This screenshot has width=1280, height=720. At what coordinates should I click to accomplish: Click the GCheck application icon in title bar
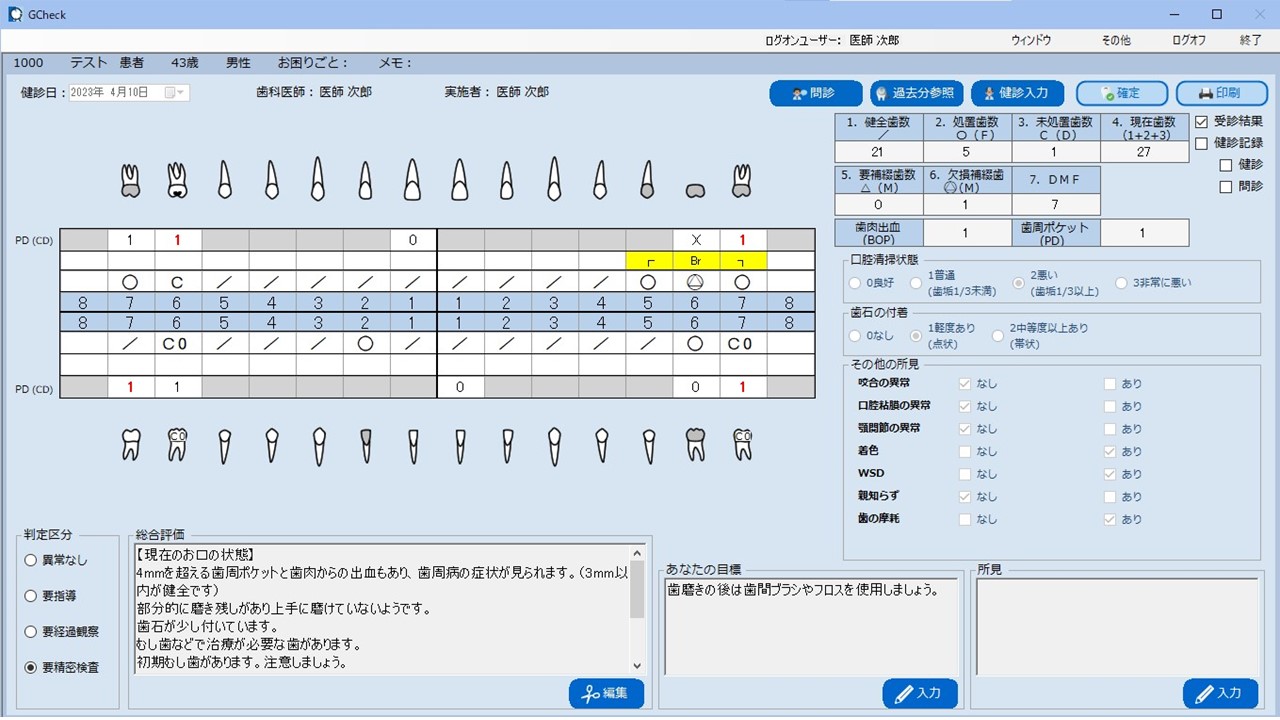point(15,14)
